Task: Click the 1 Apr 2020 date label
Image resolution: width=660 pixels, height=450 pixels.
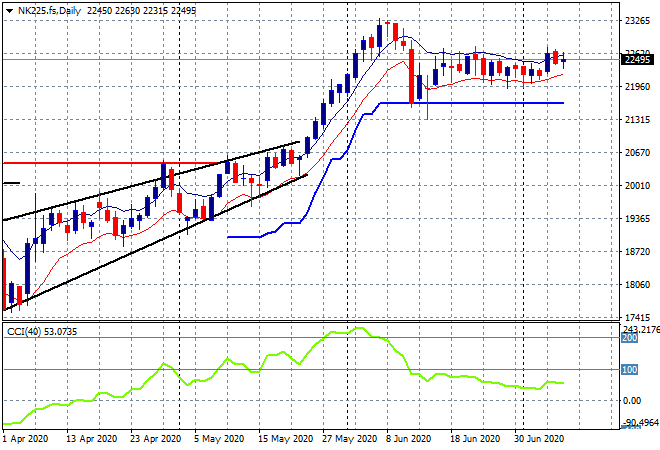Action: [28, 438]
